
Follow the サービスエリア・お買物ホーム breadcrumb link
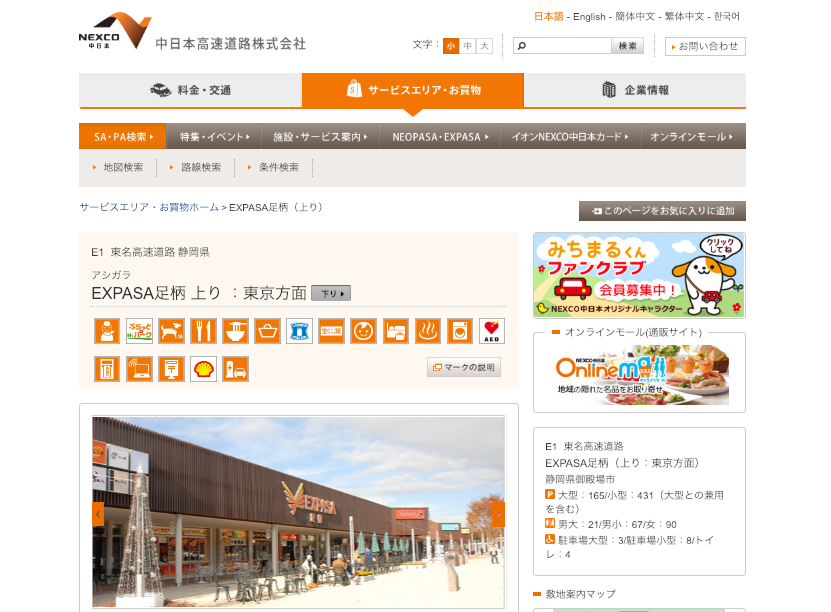click(149, 207)
